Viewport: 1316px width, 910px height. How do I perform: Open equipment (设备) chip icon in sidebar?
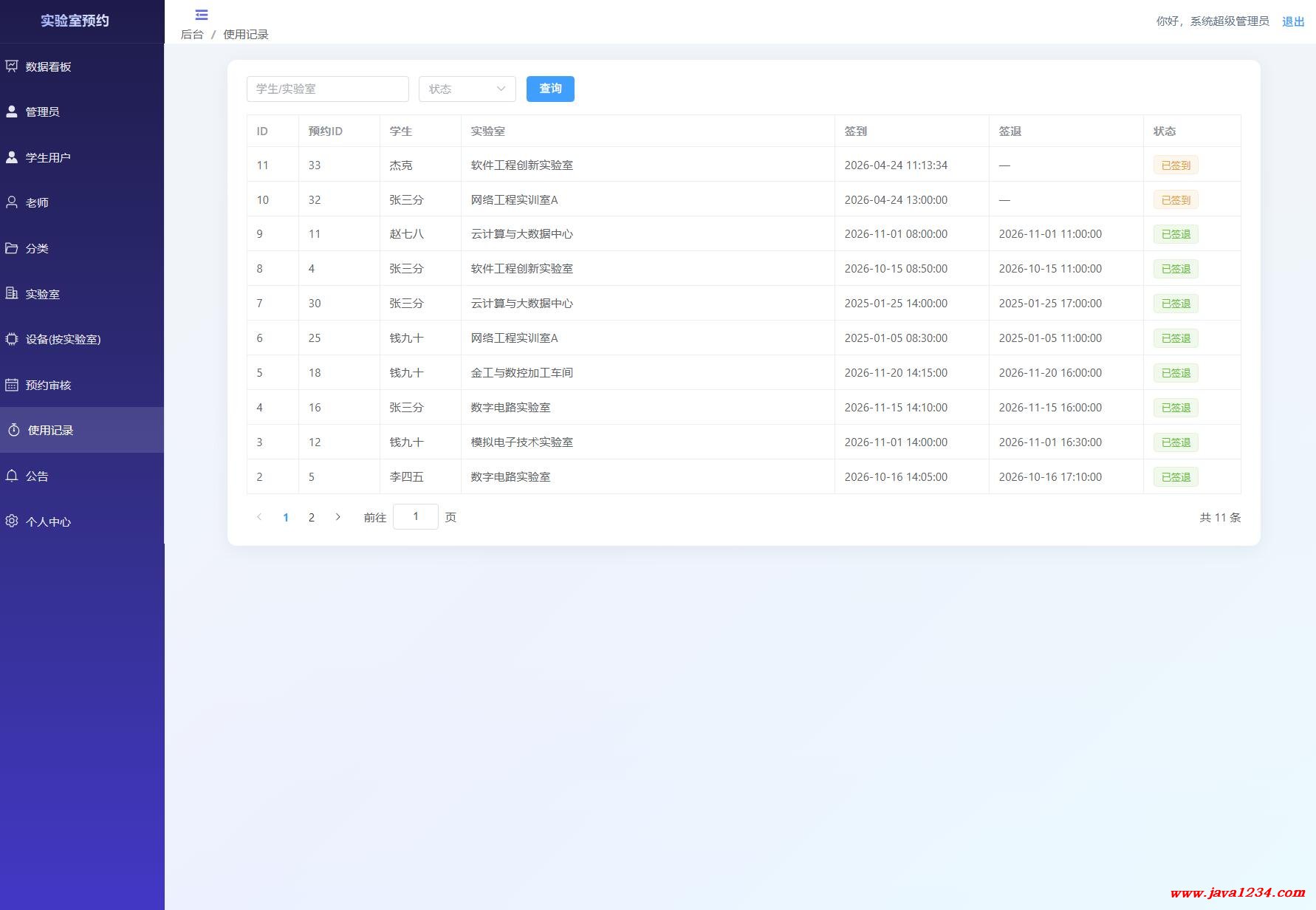[x=12, y=339]
